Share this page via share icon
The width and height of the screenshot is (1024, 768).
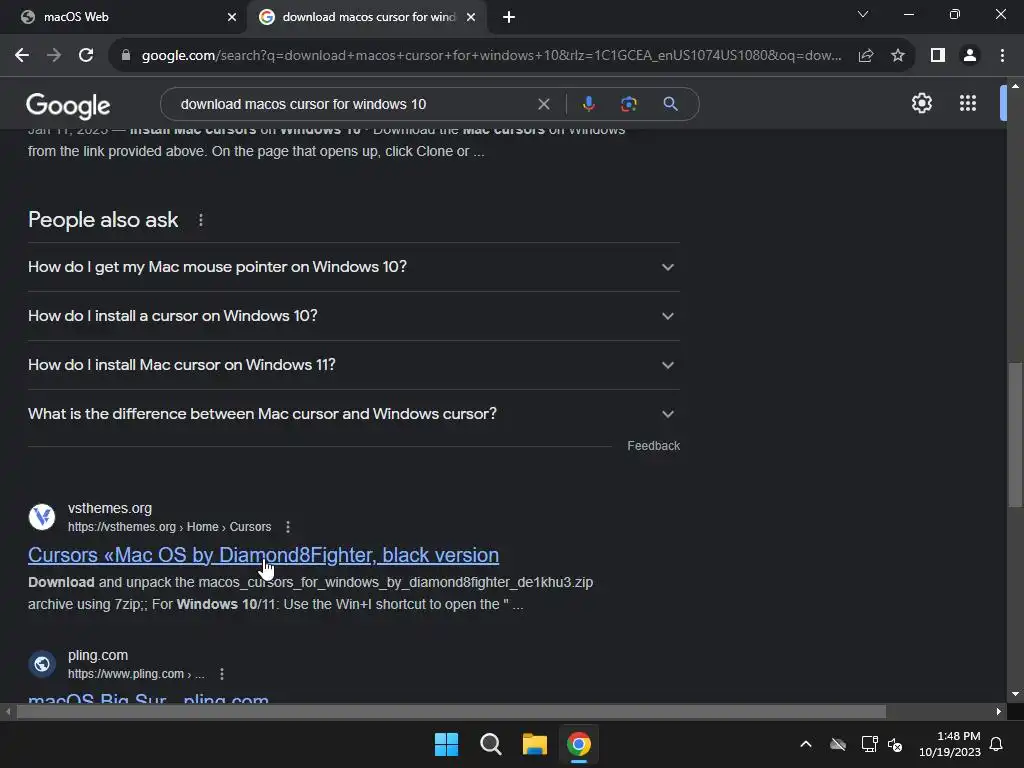click(x=866, y=56)
